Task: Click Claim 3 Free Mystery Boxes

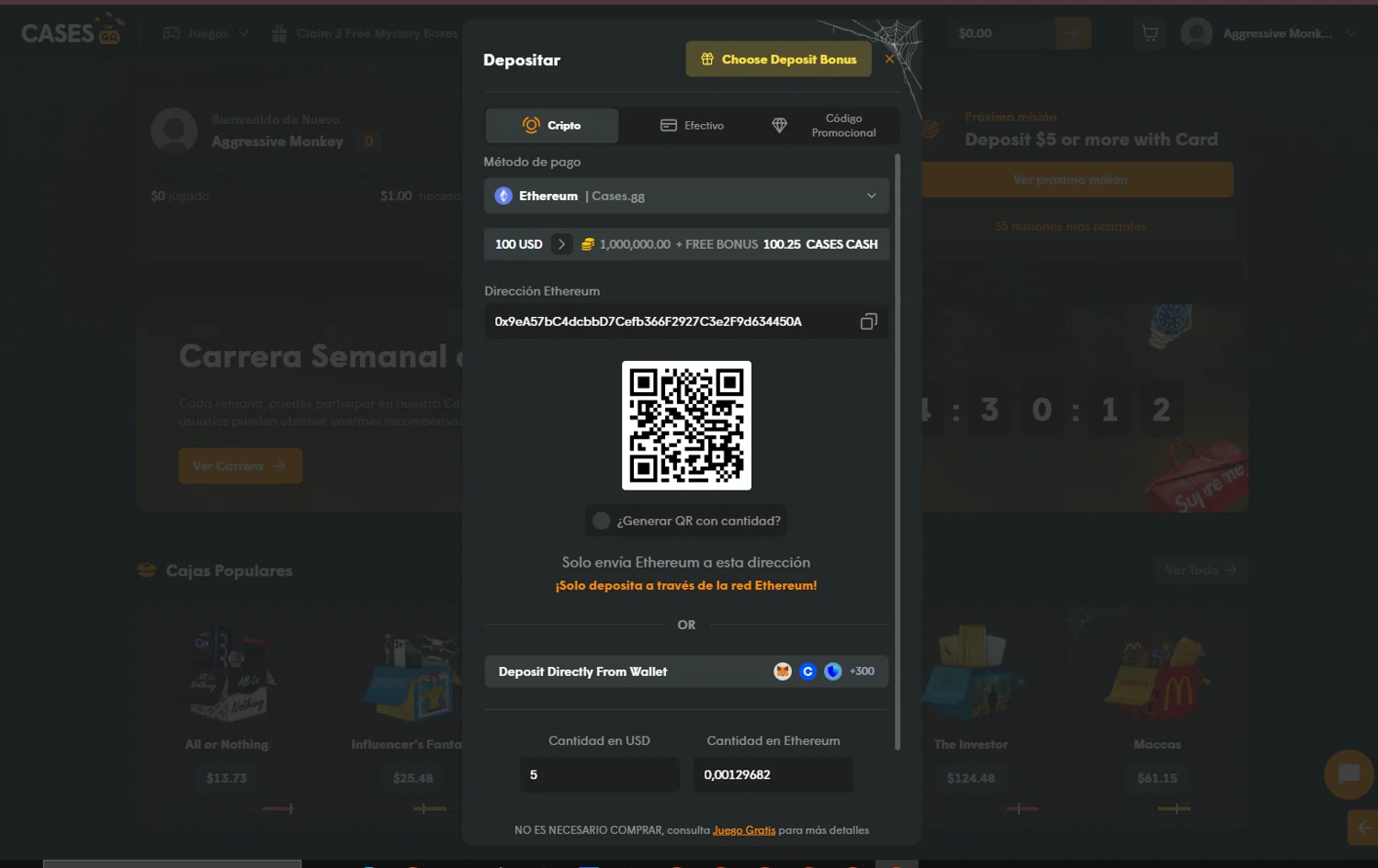Action: 377,33
